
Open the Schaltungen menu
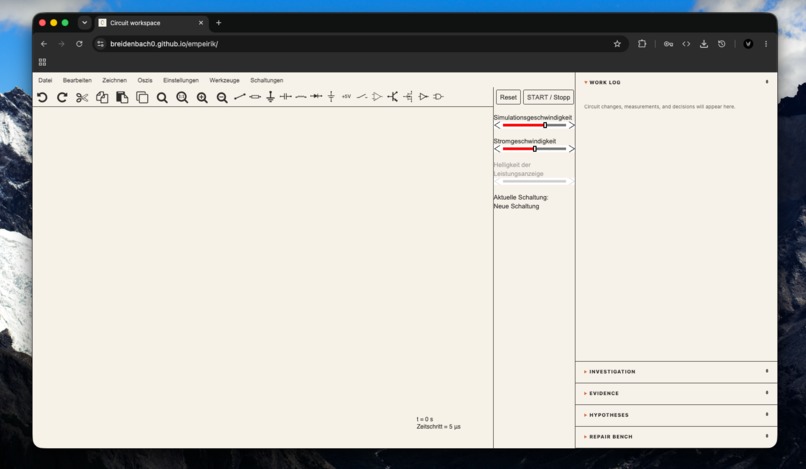(267, 81)
